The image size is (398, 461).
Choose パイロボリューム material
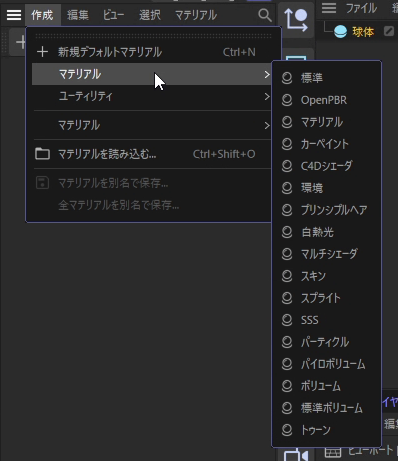tap(327, 364)
